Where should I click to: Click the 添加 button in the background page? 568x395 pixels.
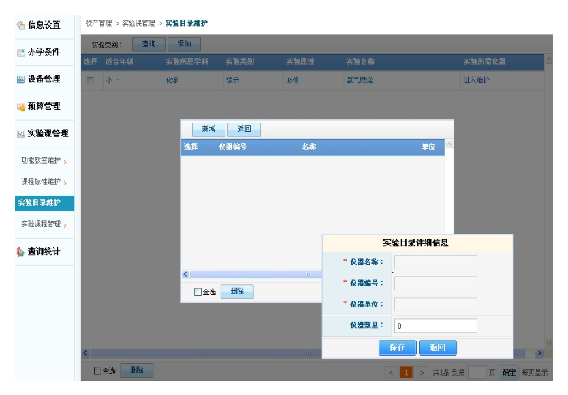click(184, 44)
